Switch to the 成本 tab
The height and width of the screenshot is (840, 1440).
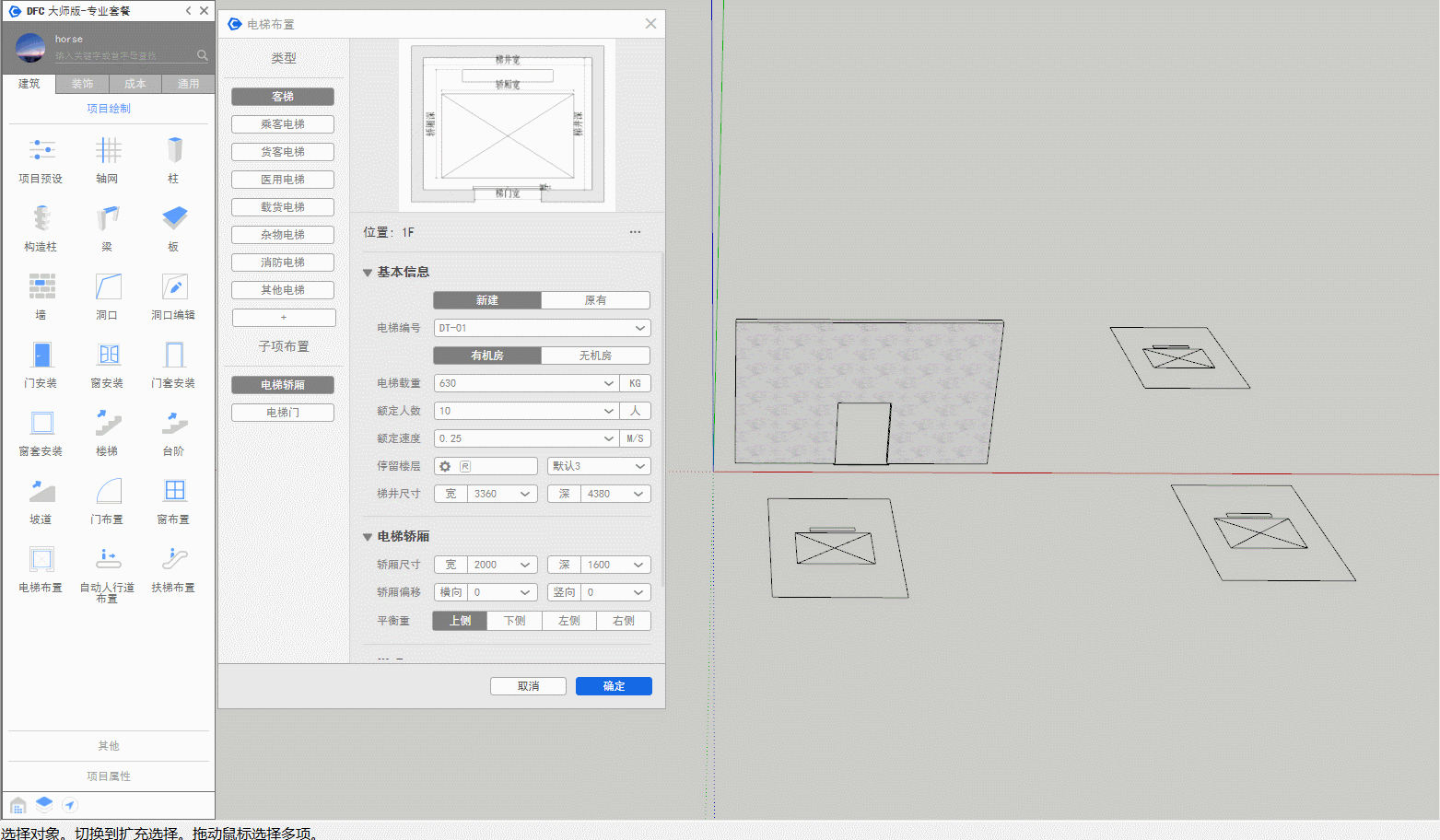pyautogui.click(x=135, y=84)
